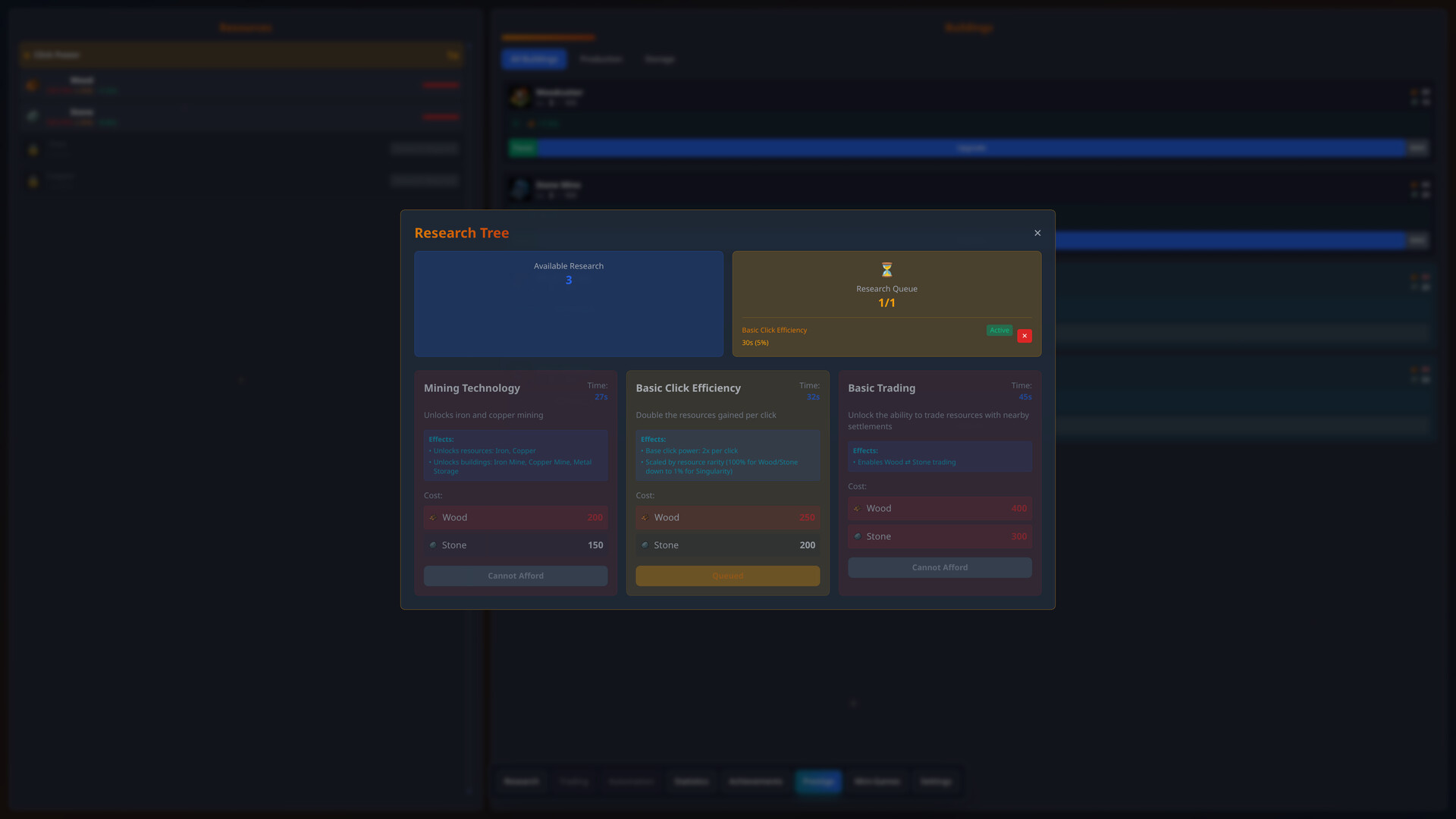Switch to the Production tab
The height and width of the screenshot is (819, 1456).
(x=601, y=58)
